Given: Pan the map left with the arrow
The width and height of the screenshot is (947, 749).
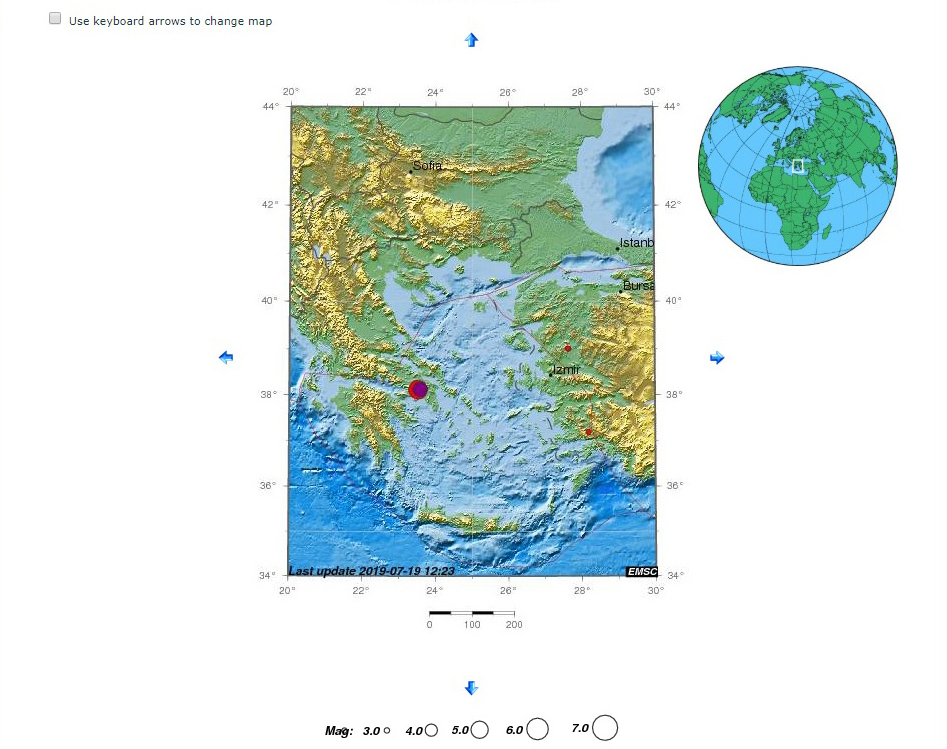Looking at the screenshot, I should 226,357.
